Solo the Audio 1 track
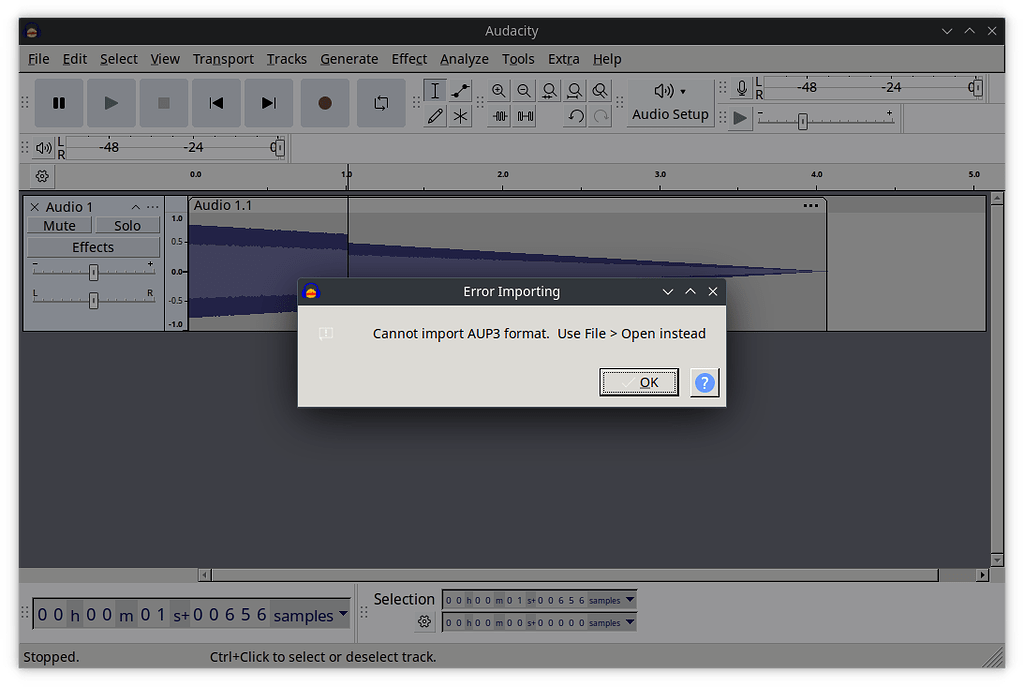Image resolution: width=1024 pixels, height=687 pixels. click(x=127, y=225)
